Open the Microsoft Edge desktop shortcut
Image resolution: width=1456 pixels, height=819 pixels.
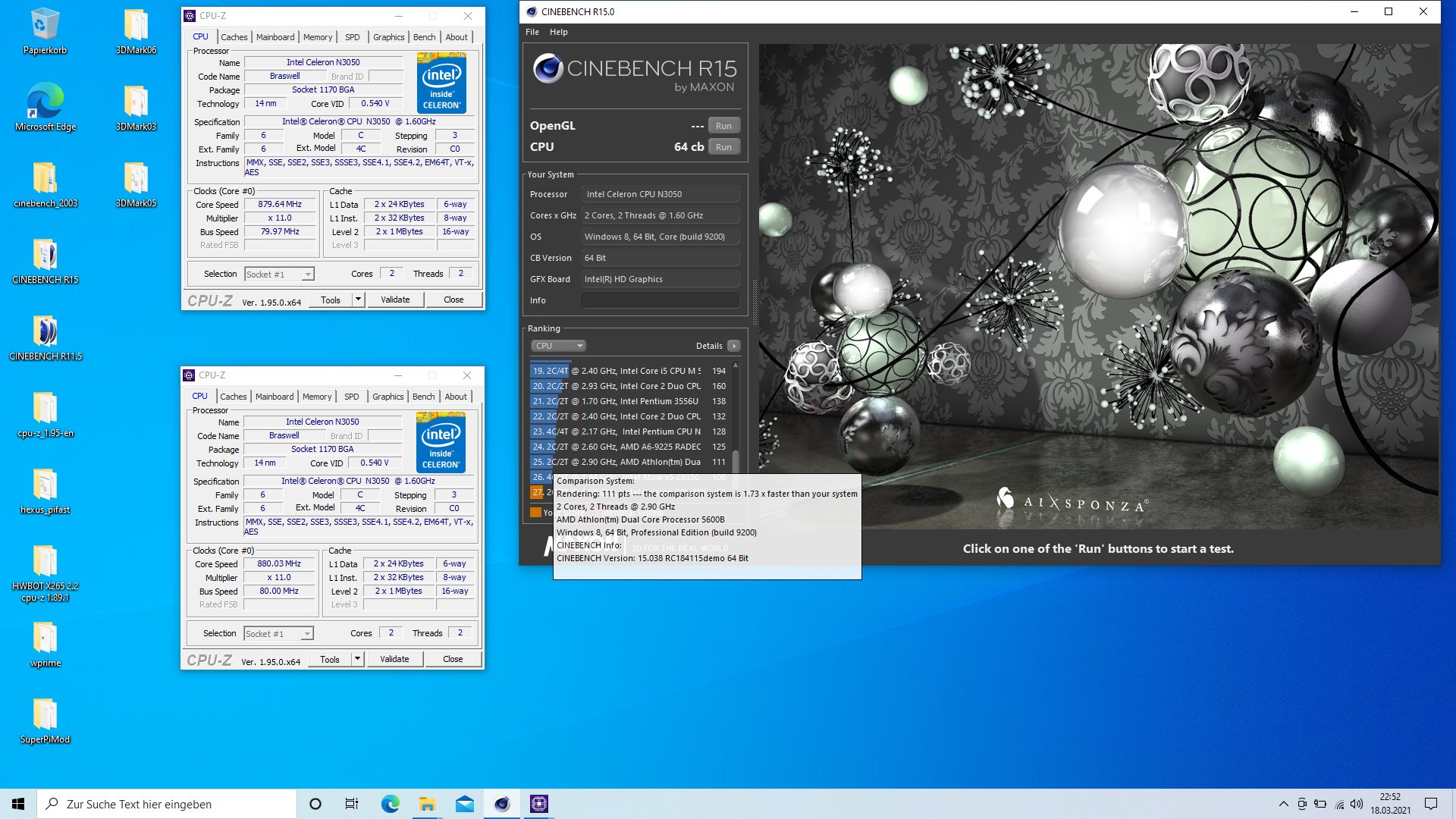(x=45, y=108)
